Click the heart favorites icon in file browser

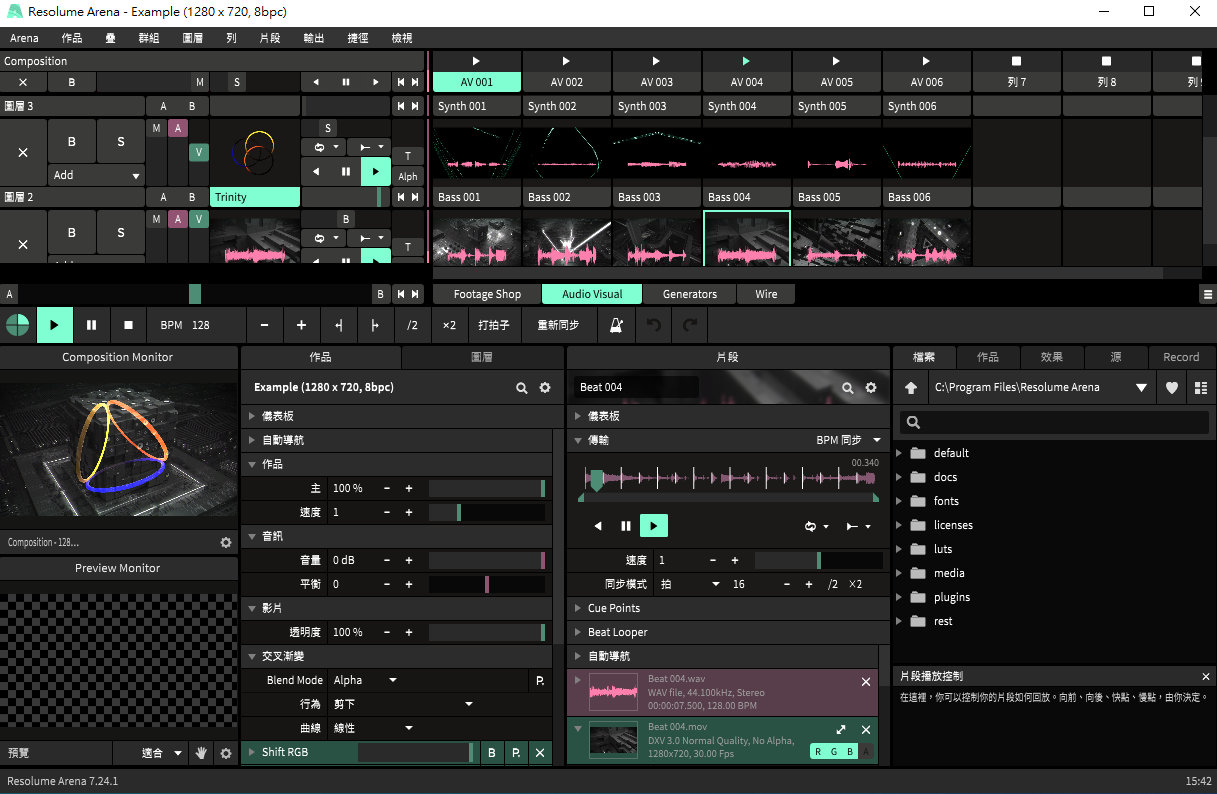click(x=1172, y=388)
